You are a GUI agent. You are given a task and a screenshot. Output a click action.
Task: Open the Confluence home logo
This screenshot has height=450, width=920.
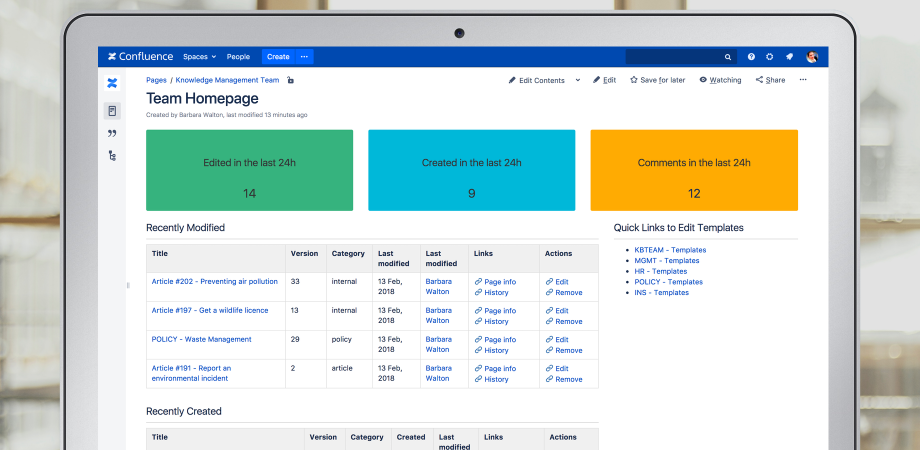click(x=140, y=57)
